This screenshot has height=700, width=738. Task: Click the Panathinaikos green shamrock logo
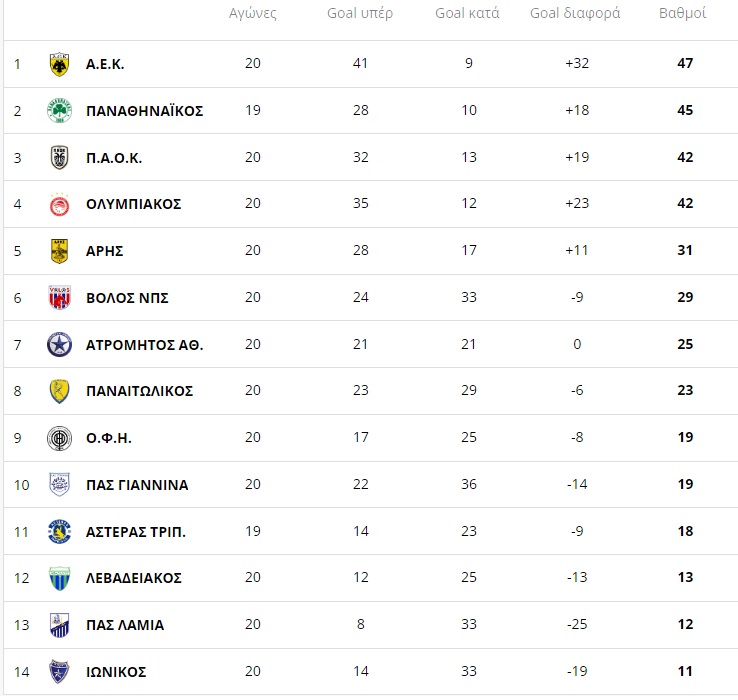click(x=59, y=111)
